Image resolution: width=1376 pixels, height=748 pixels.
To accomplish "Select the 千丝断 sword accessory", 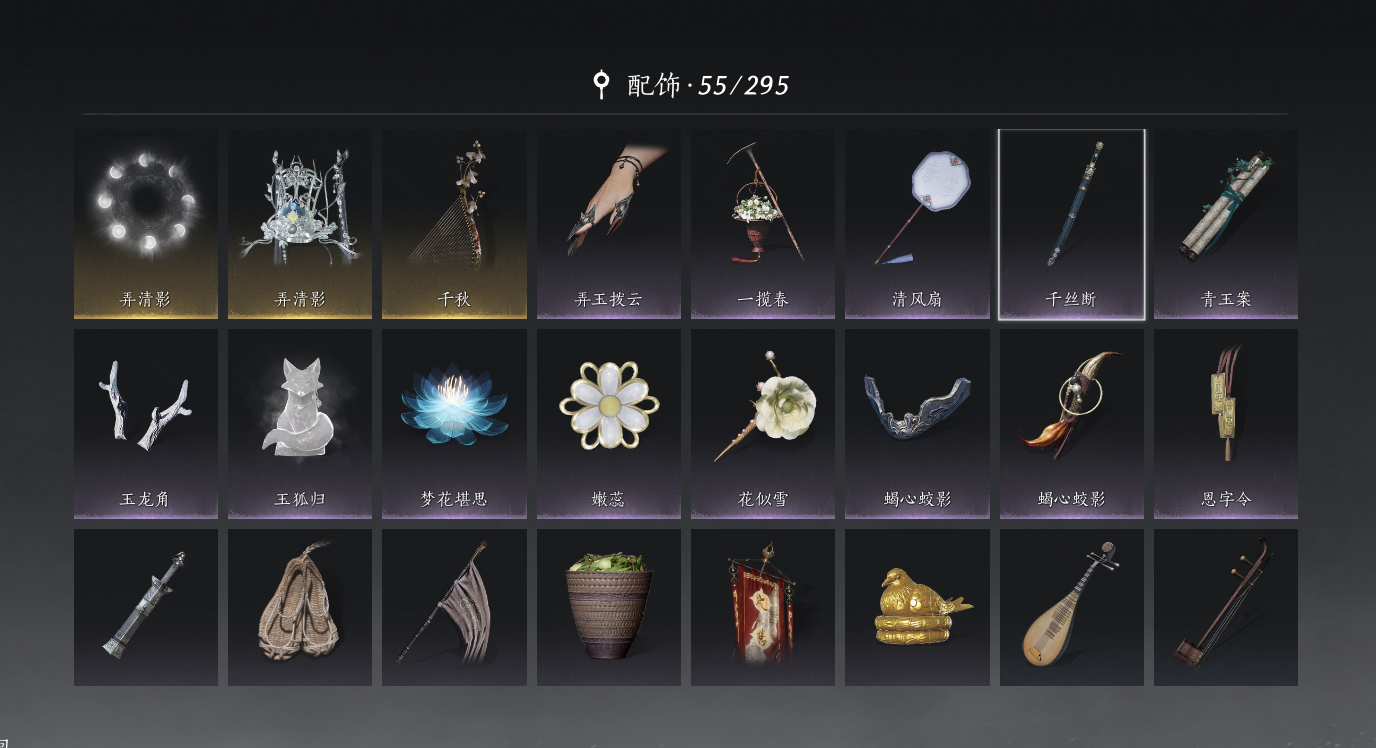I will [1072, 224].
